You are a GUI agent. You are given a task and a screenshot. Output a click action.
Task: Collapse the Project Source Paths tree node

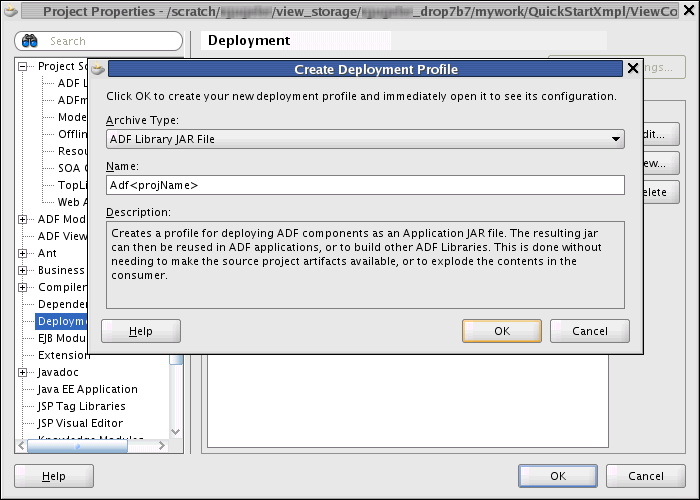22,67
